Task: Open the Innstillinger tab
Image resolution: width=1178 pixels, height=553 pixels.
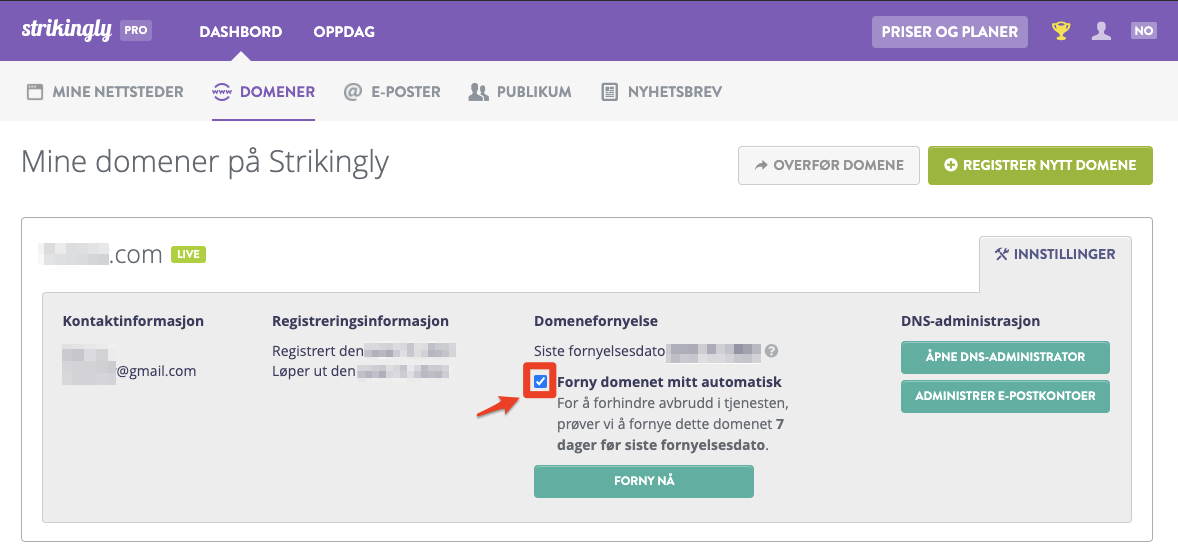Action: point(1055,255)
